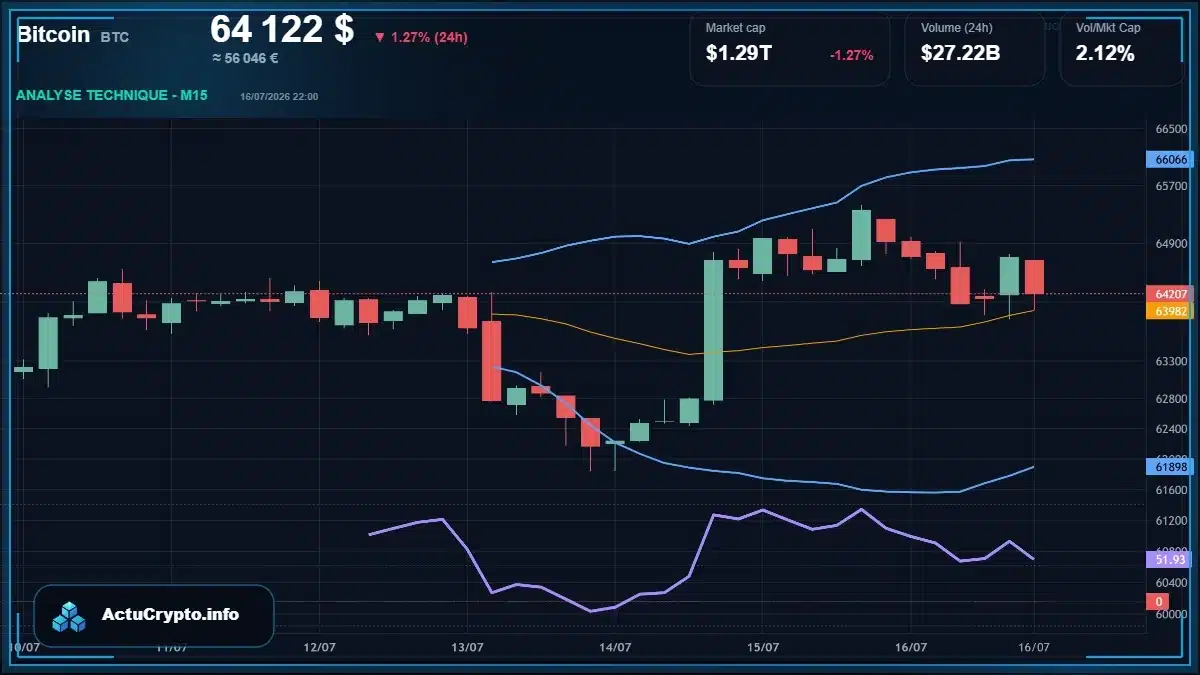Click the red 0 indicator label
Screen dimensions: 1200x675
pos(1158,601)
